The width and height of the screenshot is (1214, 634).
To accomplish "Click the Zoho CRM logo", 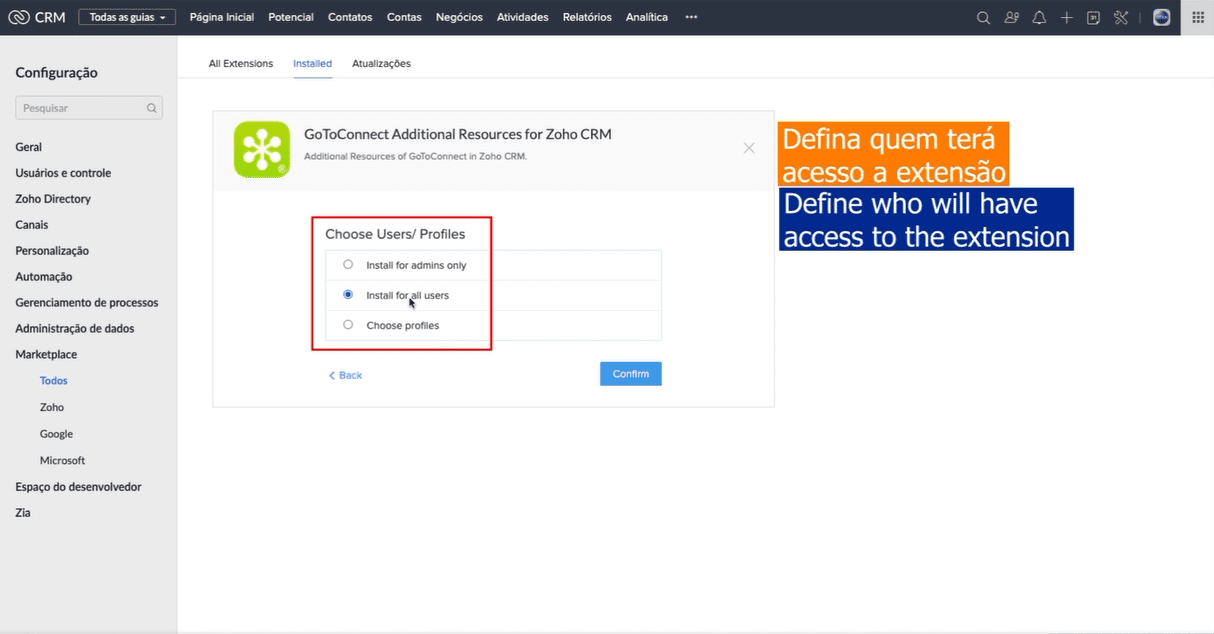I will (37, 17).
